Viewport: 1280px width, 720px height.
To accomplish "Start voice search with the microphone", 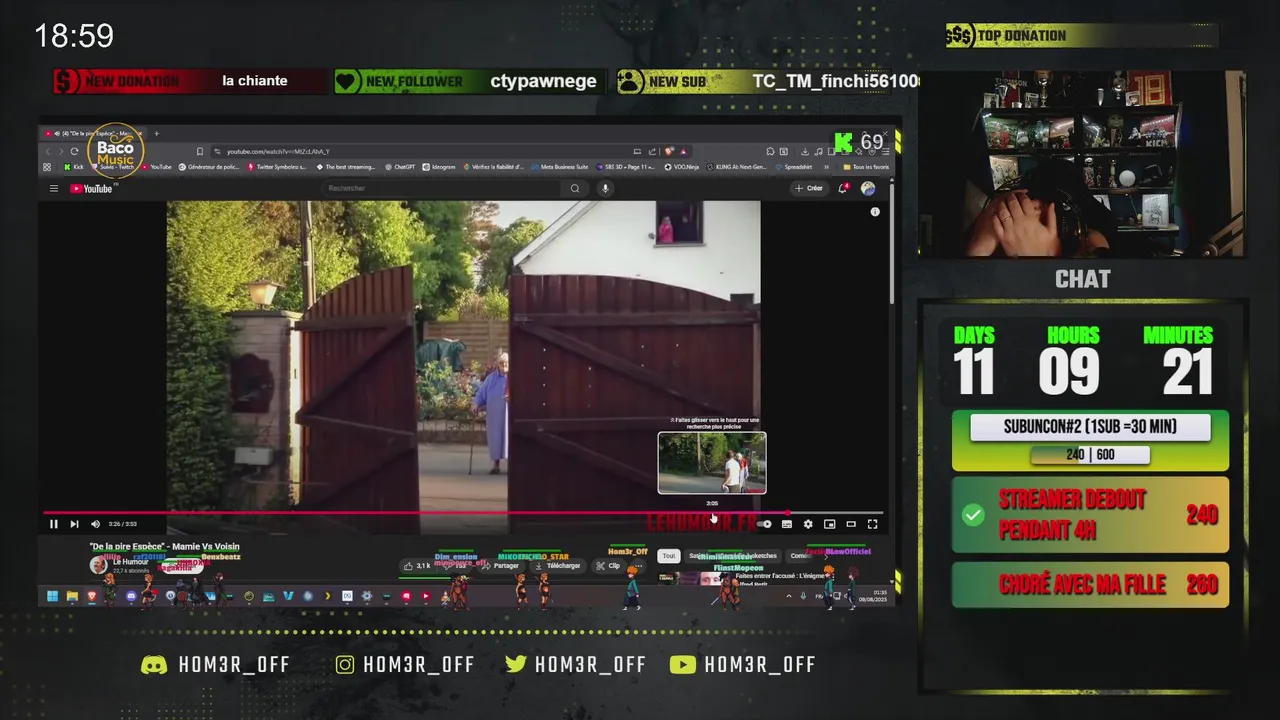I will (x=605, y=188).
